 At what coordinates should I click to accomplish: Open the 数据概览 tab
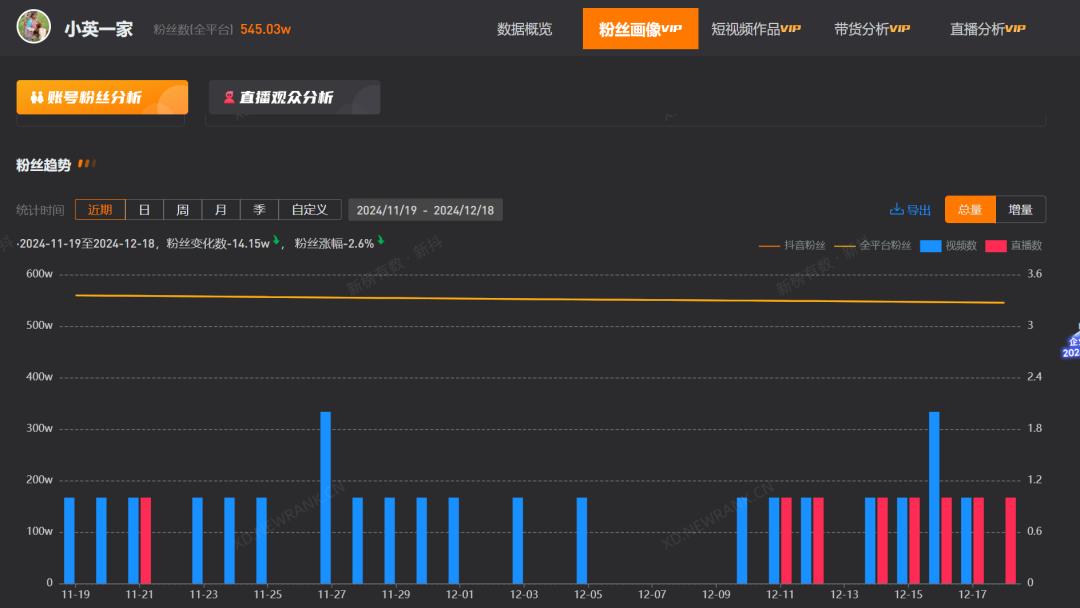point(524,29)
